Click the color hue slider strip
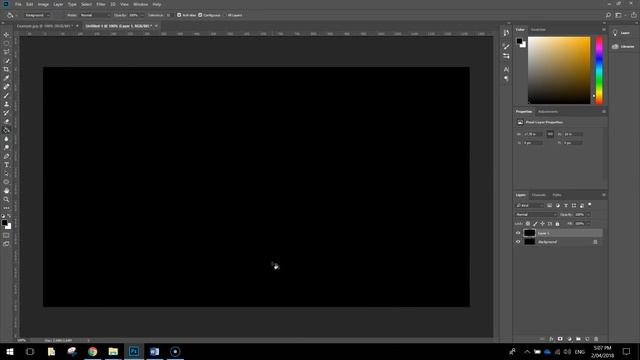 pyautogui.click(x=599, y=70)
